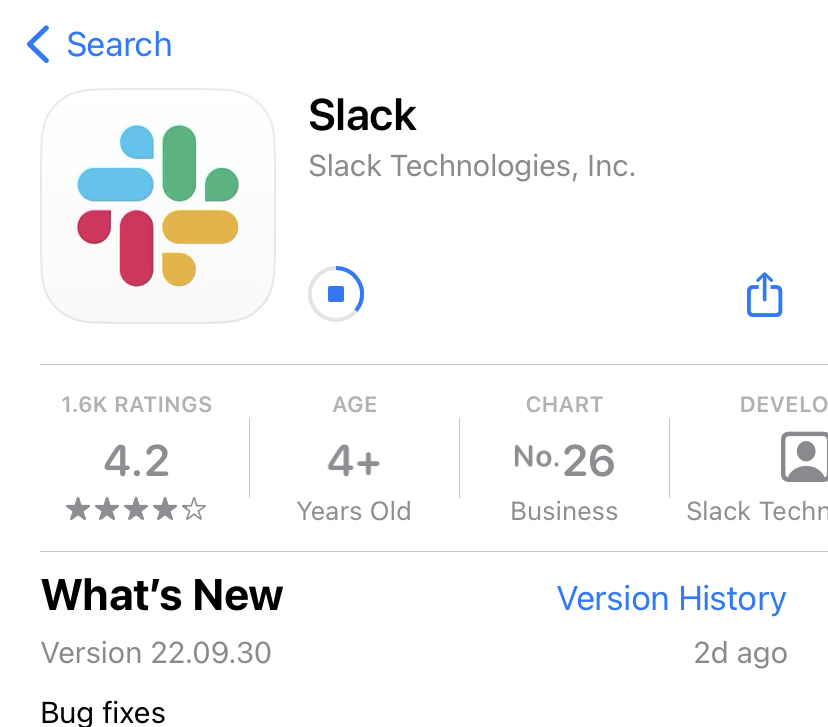The image size is (828, 727).
Task: Tap the share icon
Action: click(x=764, y=294)
